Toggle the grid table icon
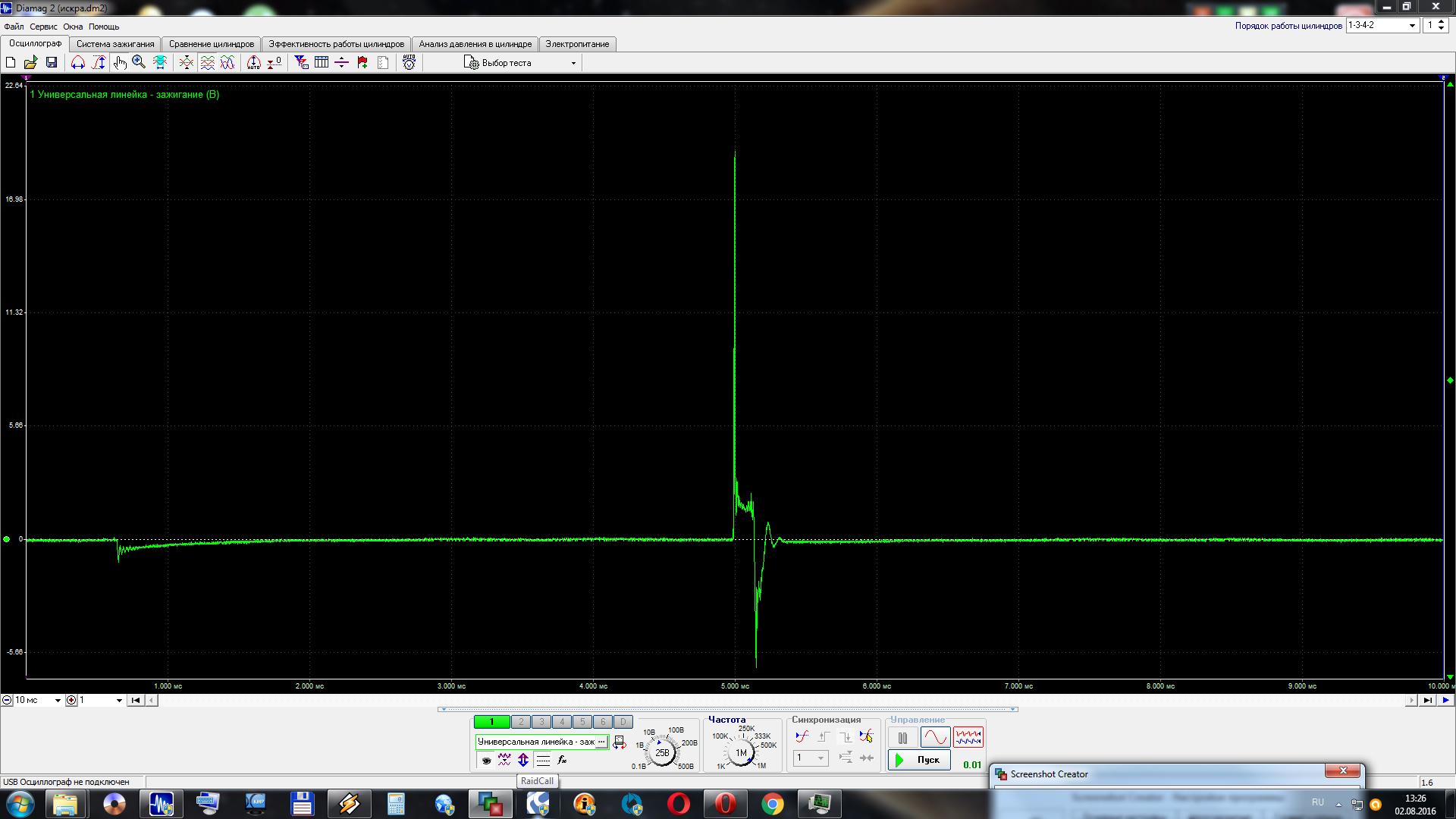Viewport: 1456px width, 819px height. pos(322,63)
